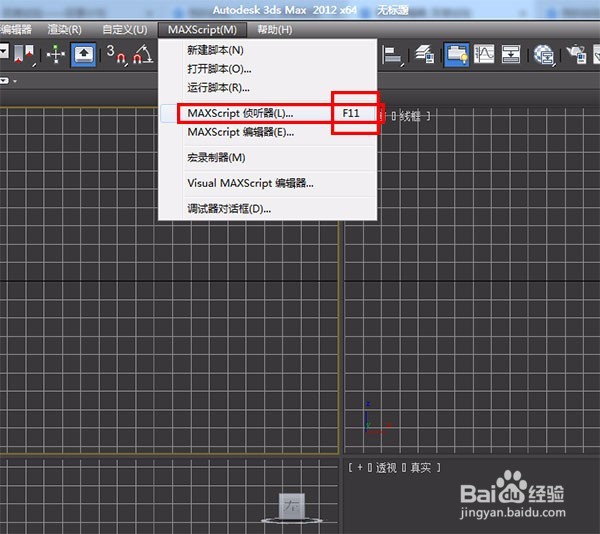Toggle Angle Snap icon

click(x=143, y=54)
